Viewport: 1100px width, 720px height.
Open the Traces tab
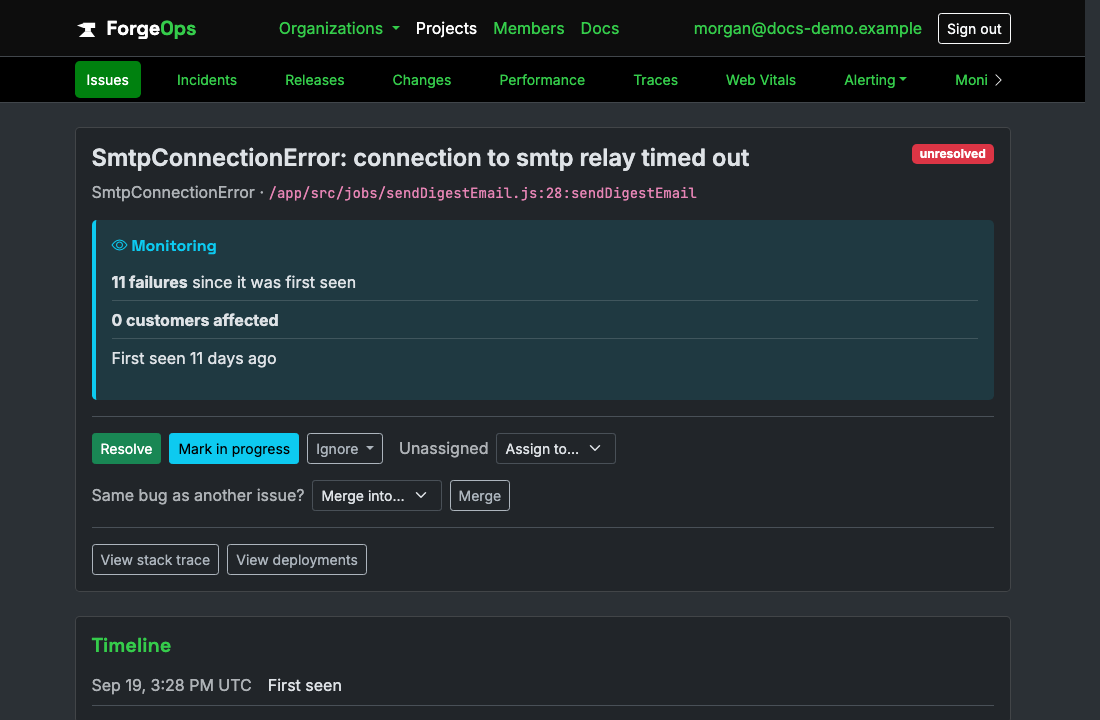tap(655, 80)
